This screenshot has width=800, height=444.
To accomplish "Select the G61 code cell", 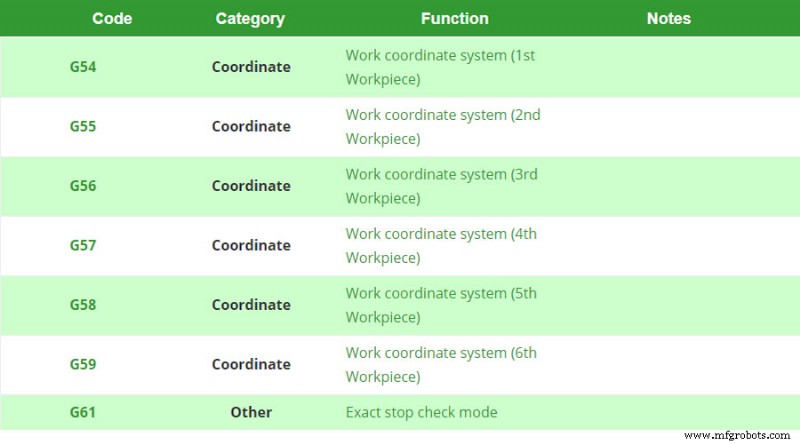I will 83,412.
